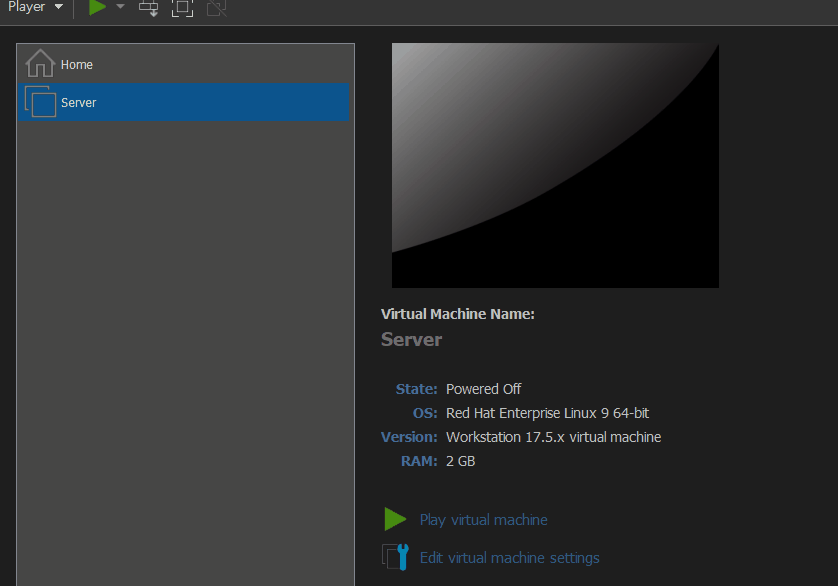838x586 pixels.
Task: Open Edit virtual machine settings link
Action: click(x=509, y=558)
